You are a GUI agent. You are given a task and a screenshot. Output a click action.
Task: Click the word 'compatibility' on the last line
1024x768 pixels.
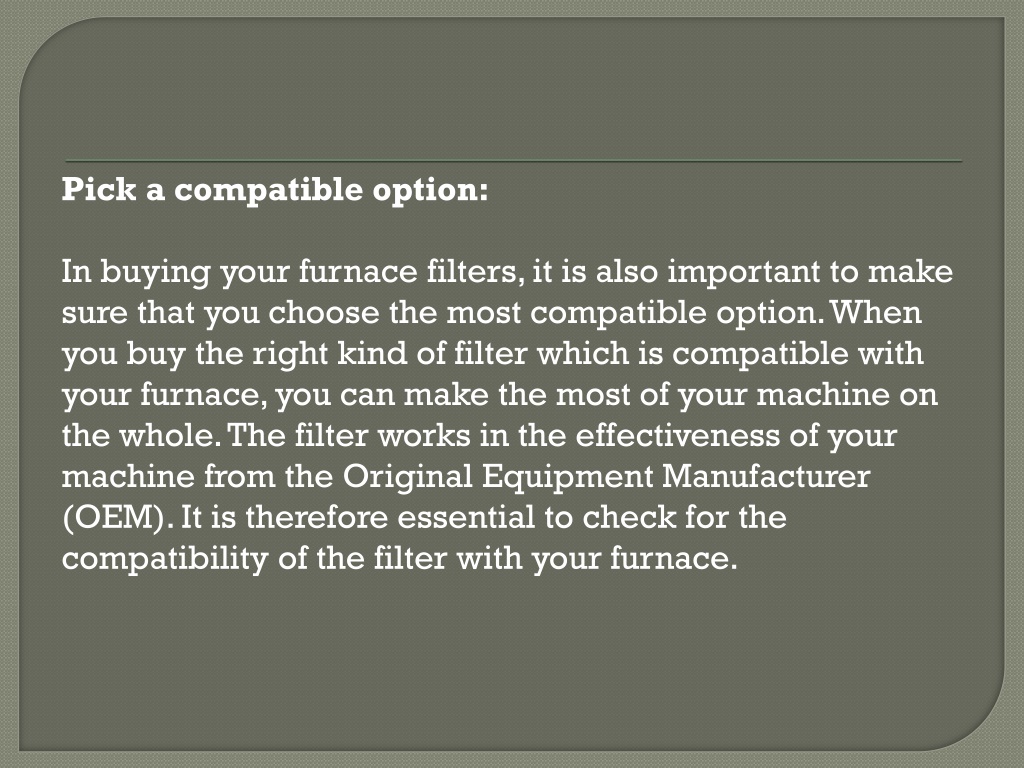point(165,559)
